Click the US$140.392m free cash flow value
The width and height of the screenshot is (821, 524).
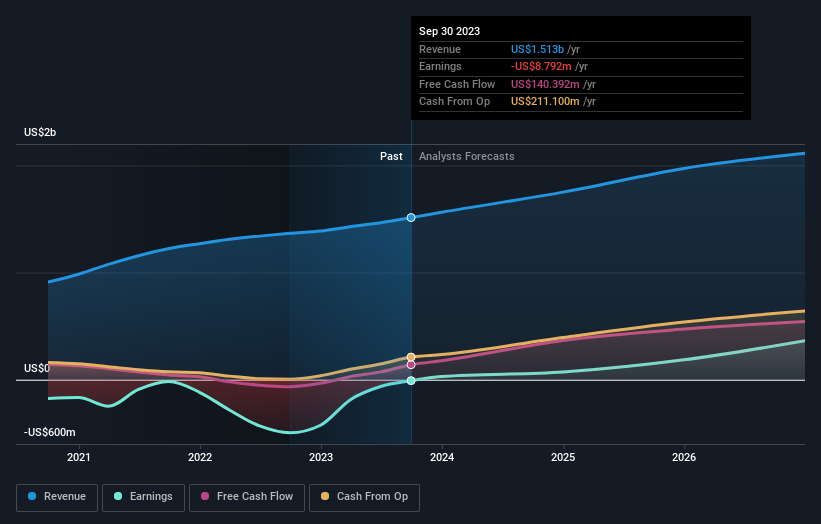click(545, 84)
